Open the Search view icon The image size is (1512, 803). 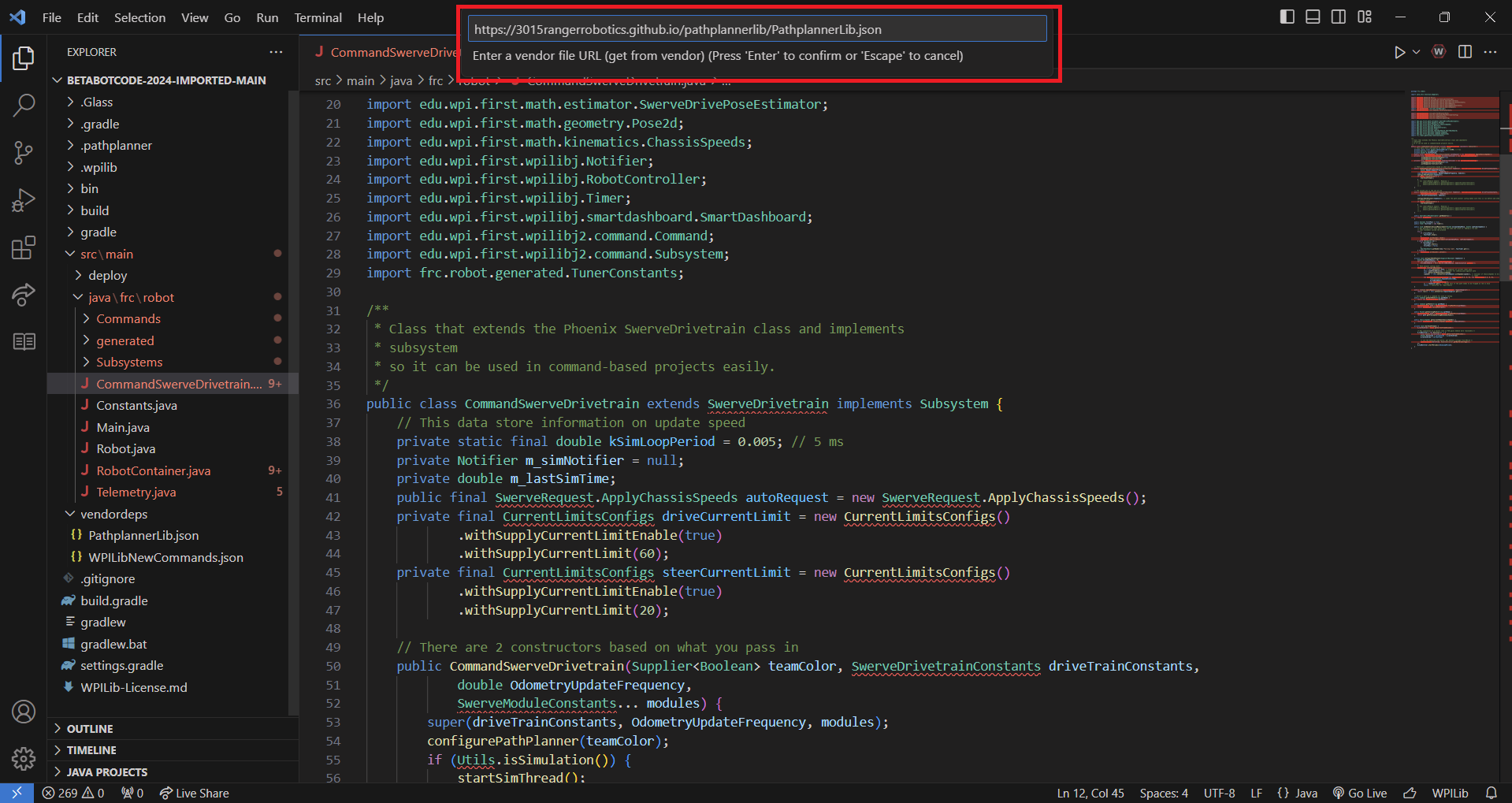click(x=24, y=106)
